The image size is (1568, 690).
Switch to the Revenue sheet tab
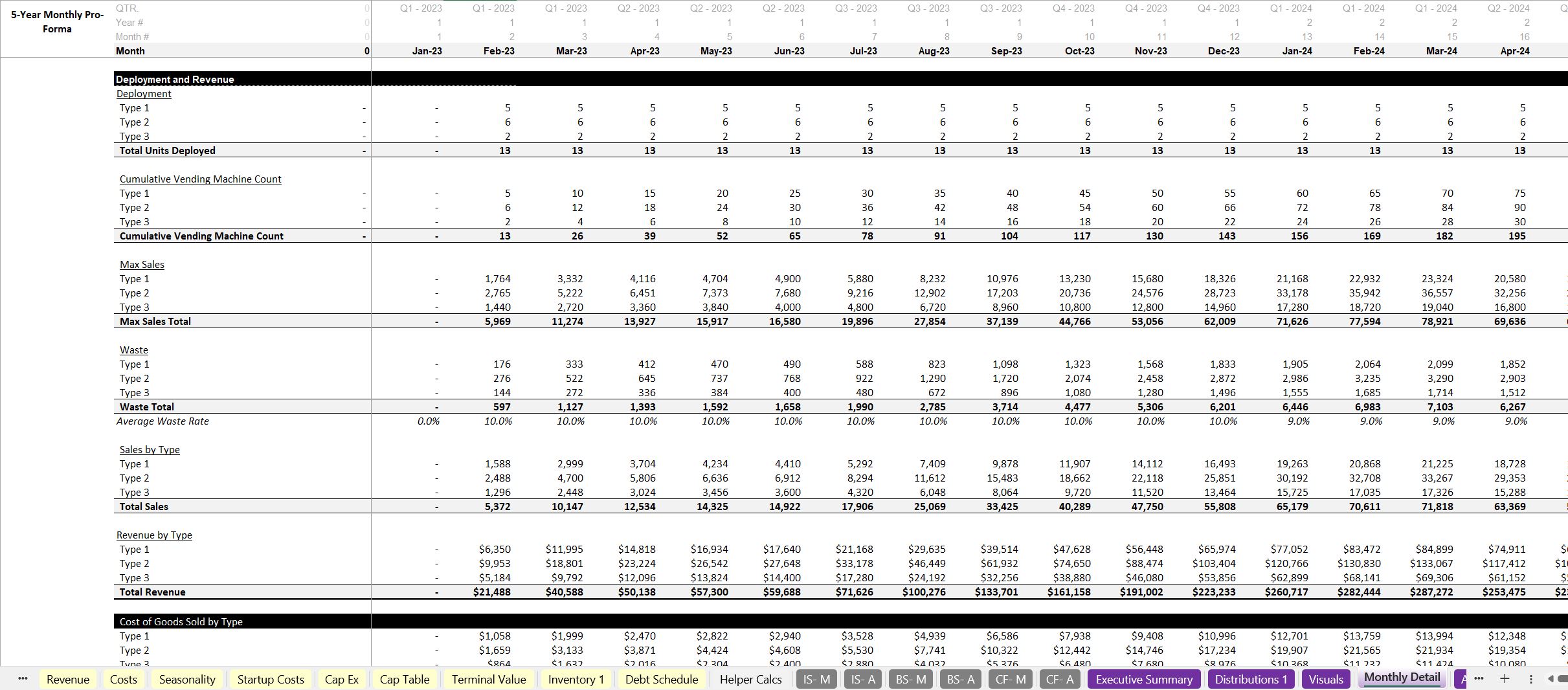(x=68, y=679)
